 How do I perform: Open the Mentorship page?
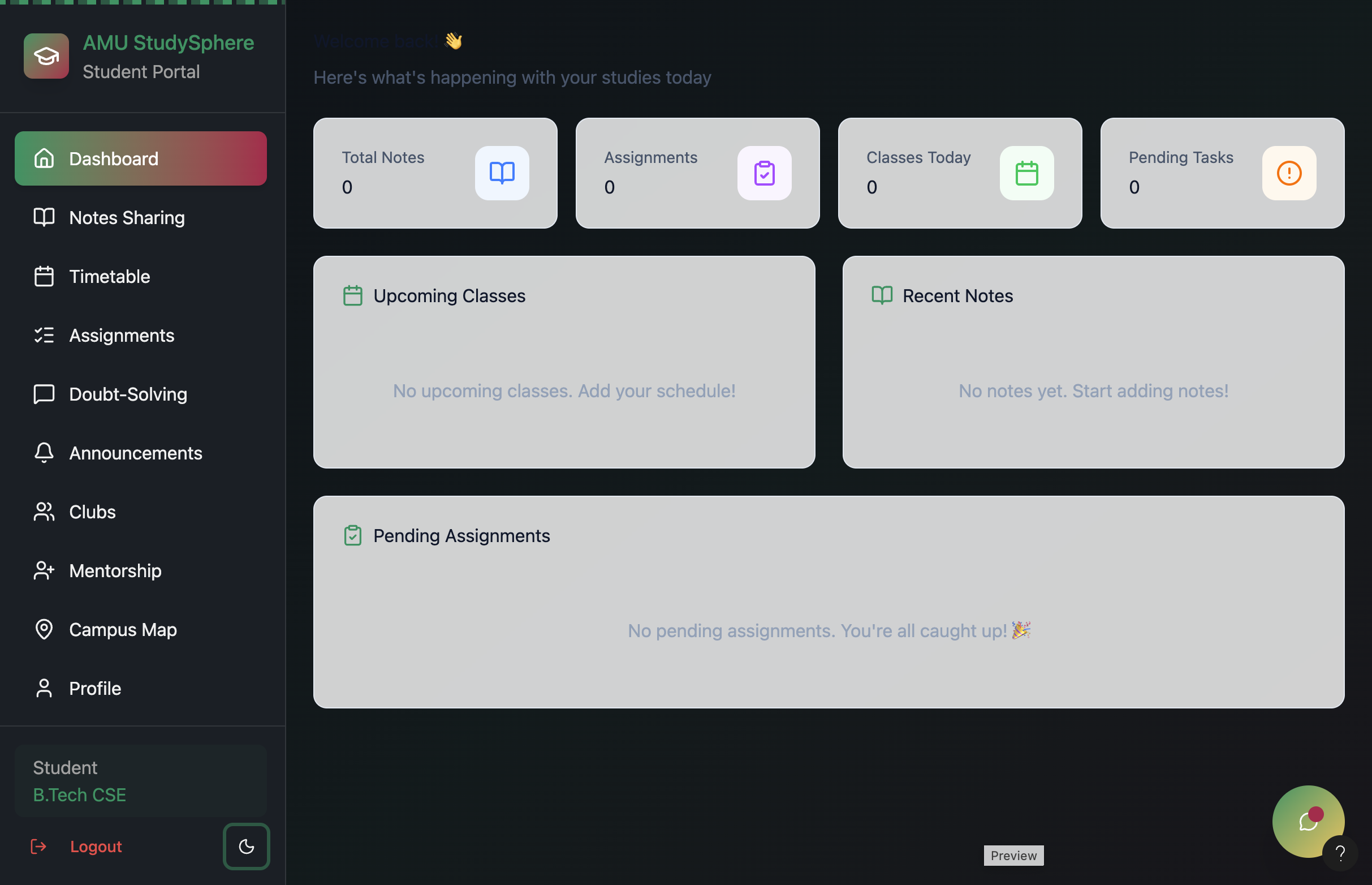coord(115,570)
